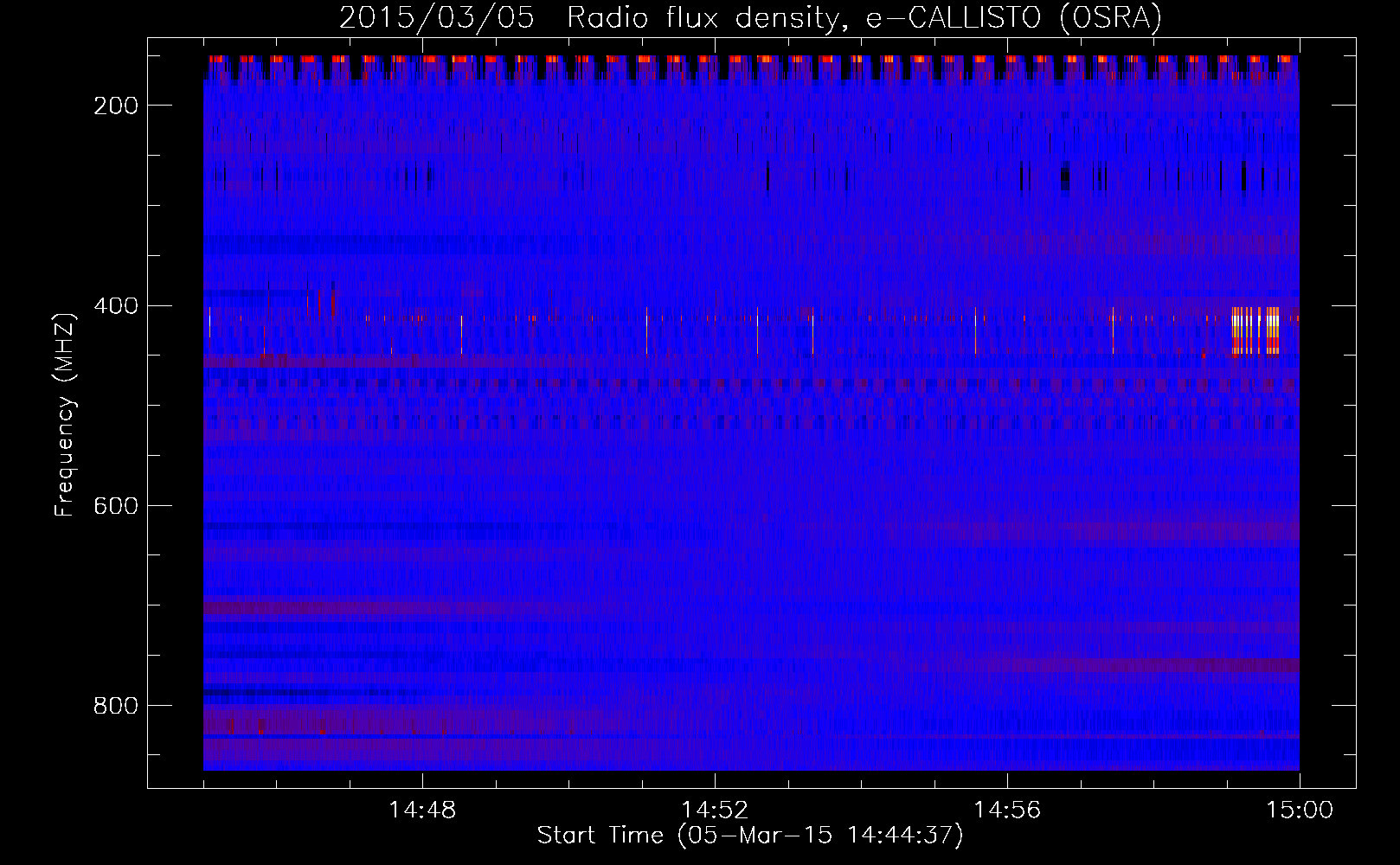Screen dimensions: 1400x865
Task: Click the bright yellow-white burst near 400 MHz
Action: click(1256, 330)
